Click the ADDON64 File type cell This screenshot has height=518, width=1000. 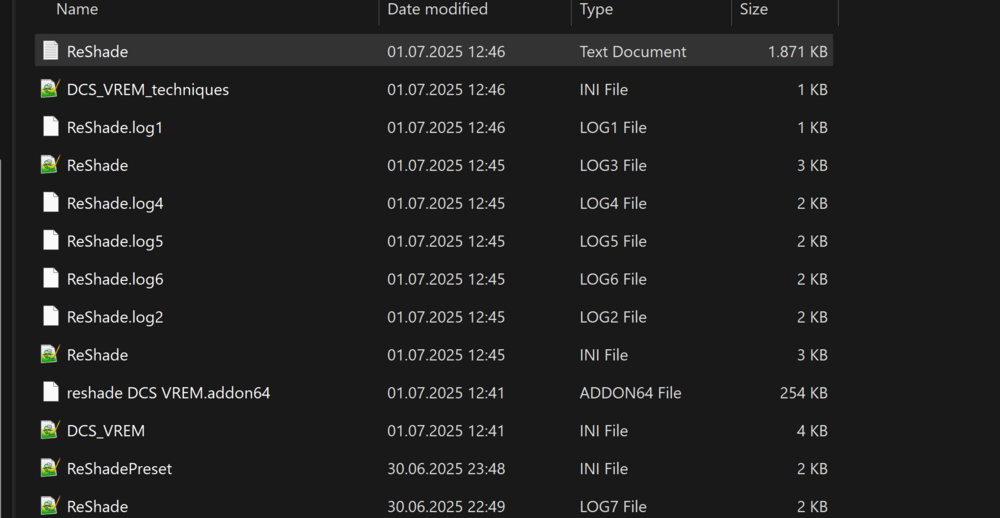click(x=630, y=393)
